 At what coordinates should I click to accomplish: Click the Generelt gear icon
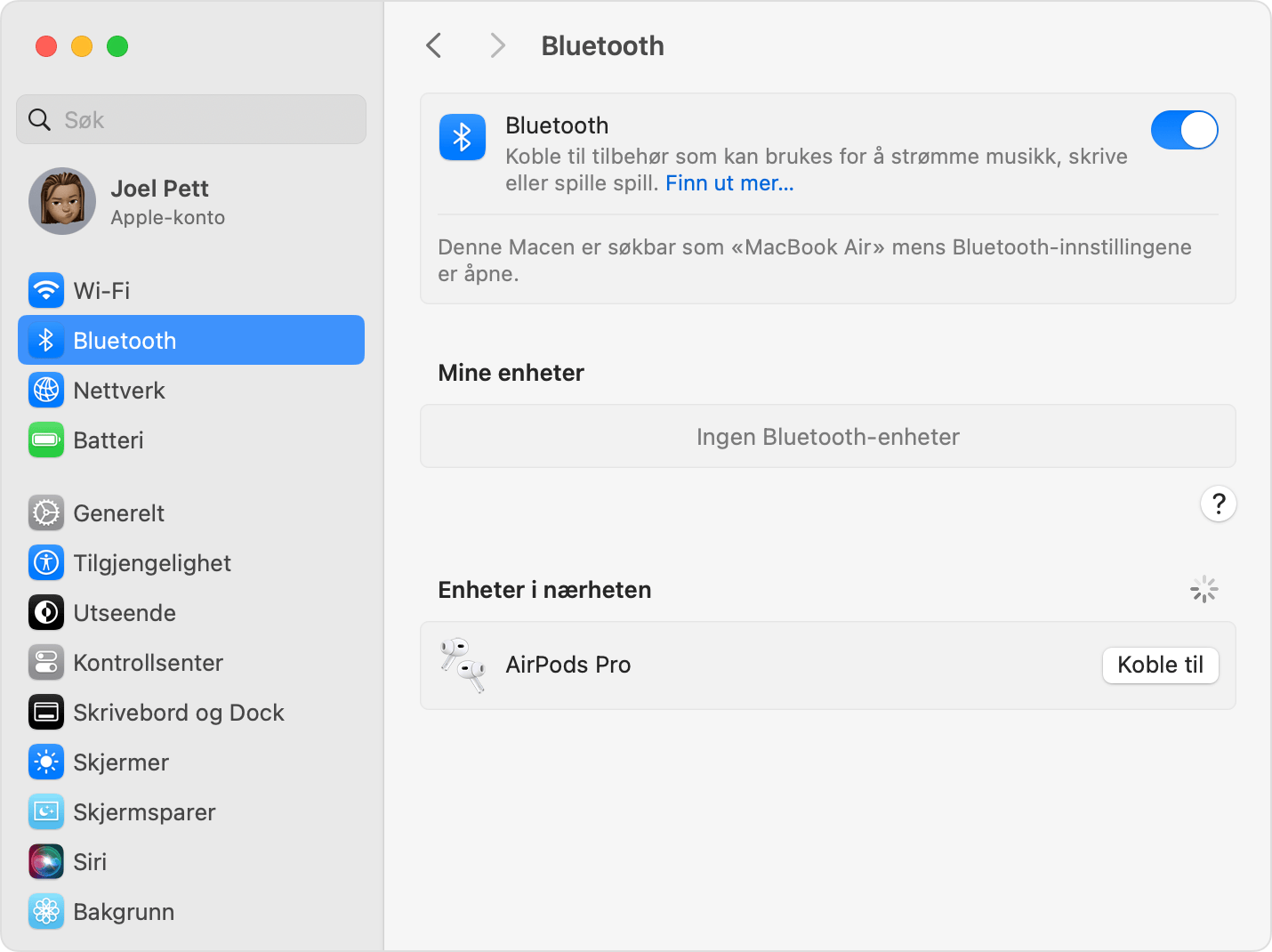tap(46, 512)
